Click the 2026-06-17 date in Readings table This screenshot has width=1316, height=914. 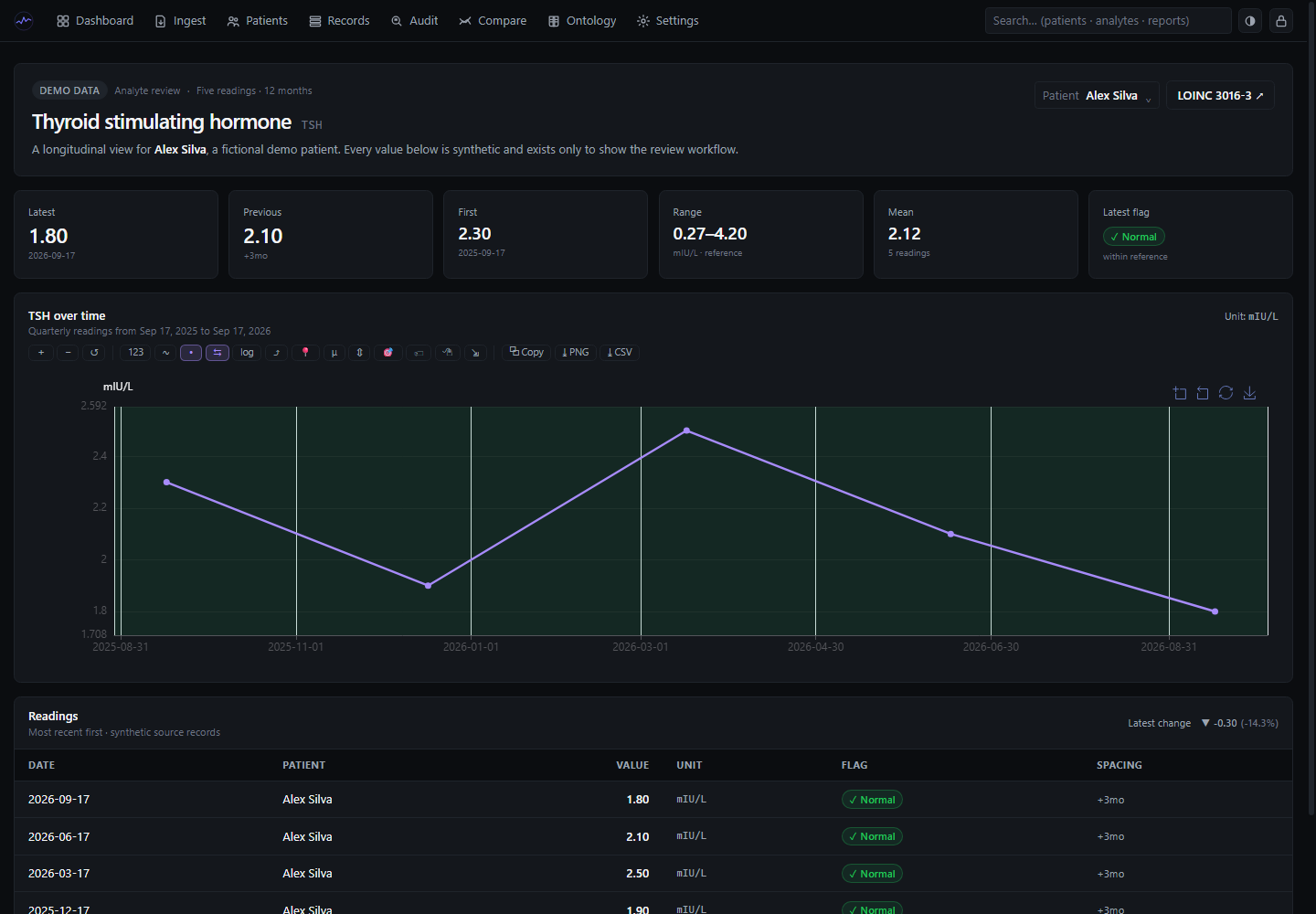58,836
